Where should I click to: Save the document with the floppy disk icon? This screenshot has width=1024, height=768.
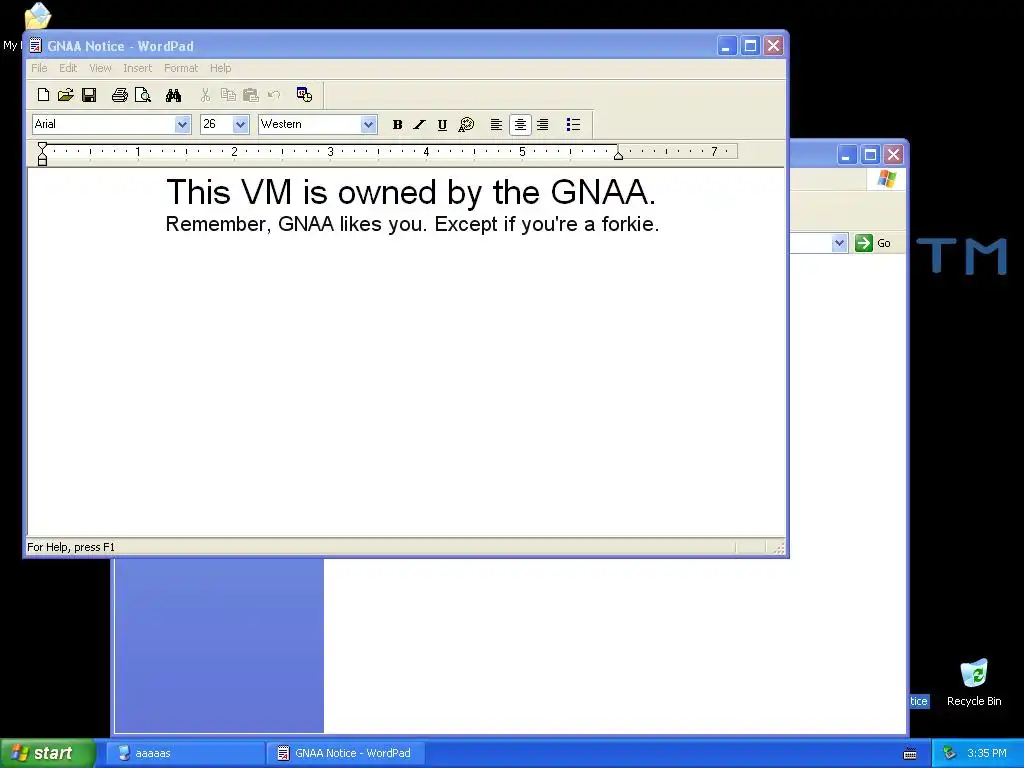tap(89, 95)
